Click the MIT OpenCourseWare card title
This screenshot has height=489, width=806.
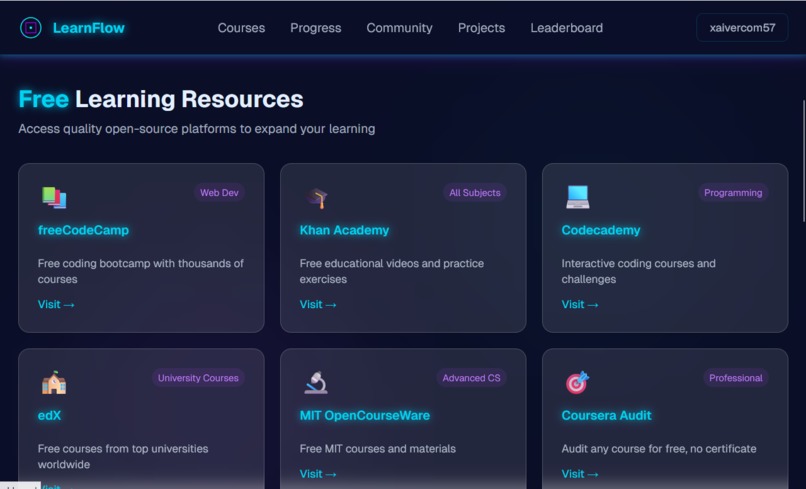(364, 415)
